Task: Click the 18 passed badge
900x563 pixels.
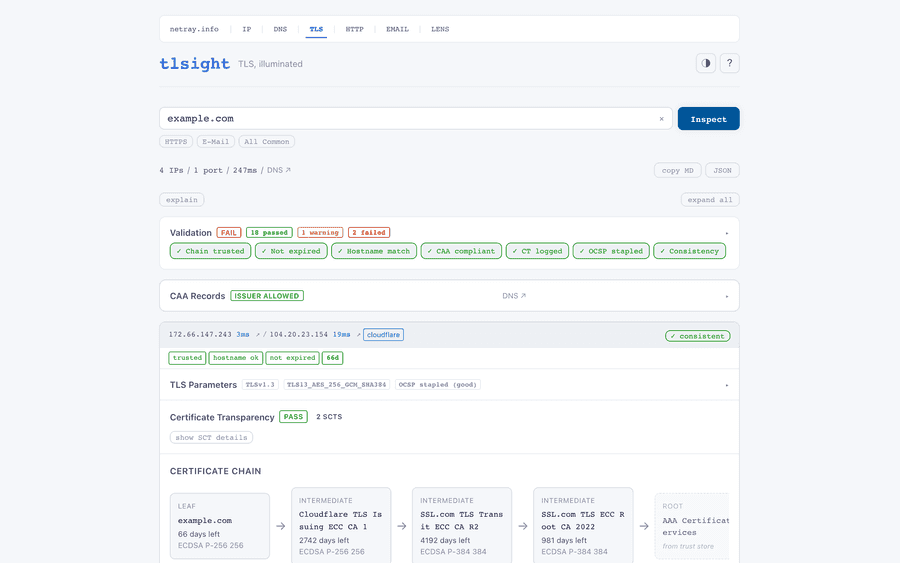Action: (x=269, y=232)
